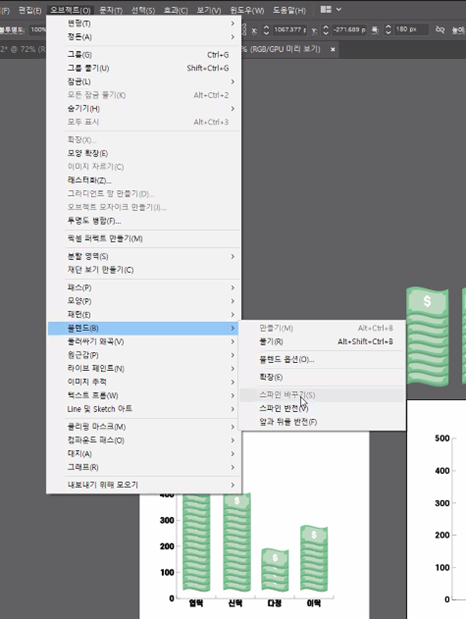Screen dimensions: 466x619
Task: Click the X coordinate input field
Action: [290, 30]
